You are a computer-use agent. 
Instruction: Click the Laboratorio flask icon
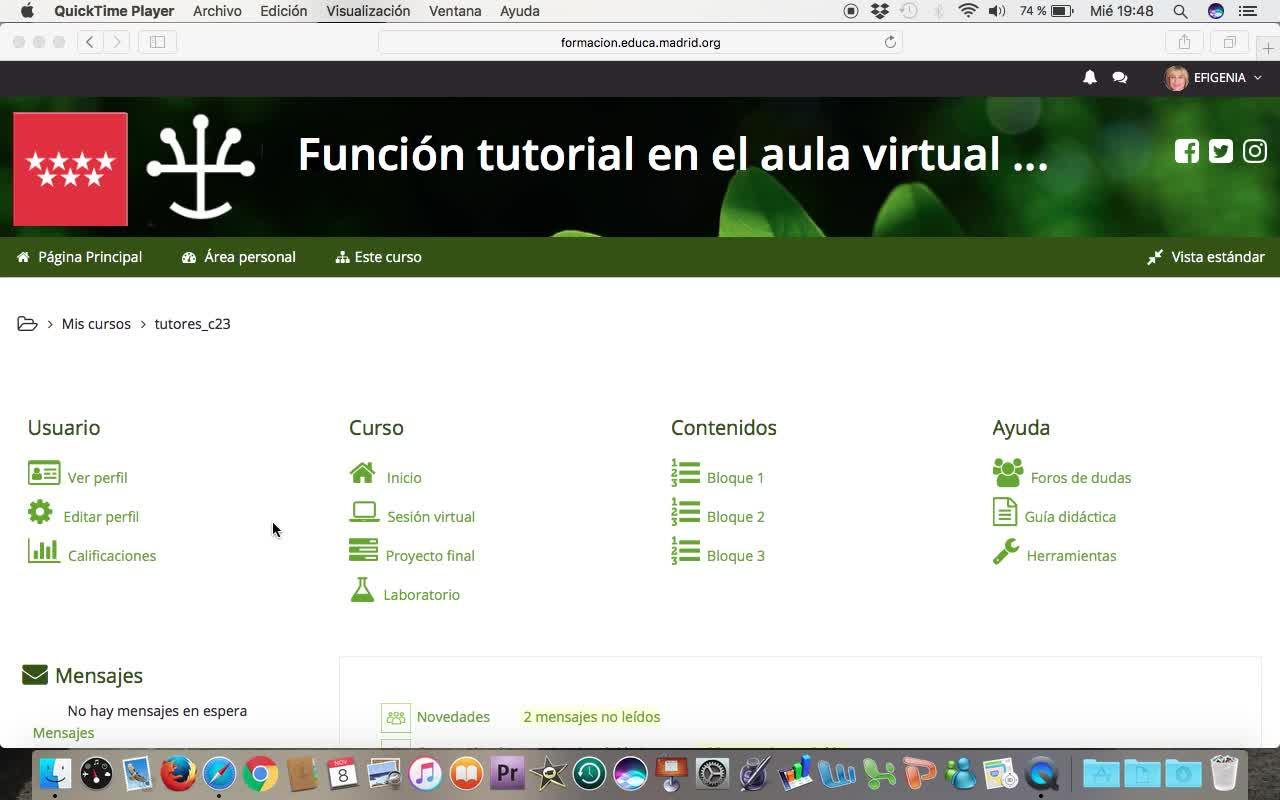[x=362, y=590]
